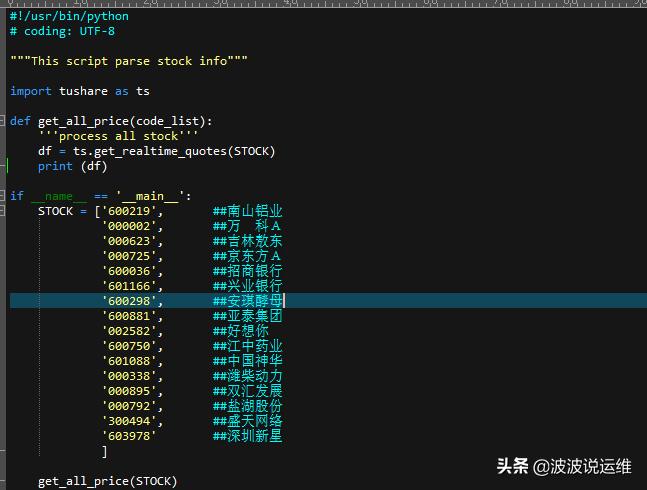
Task: Click the comment '##招商银行'
Action: [x=247, y=271]
